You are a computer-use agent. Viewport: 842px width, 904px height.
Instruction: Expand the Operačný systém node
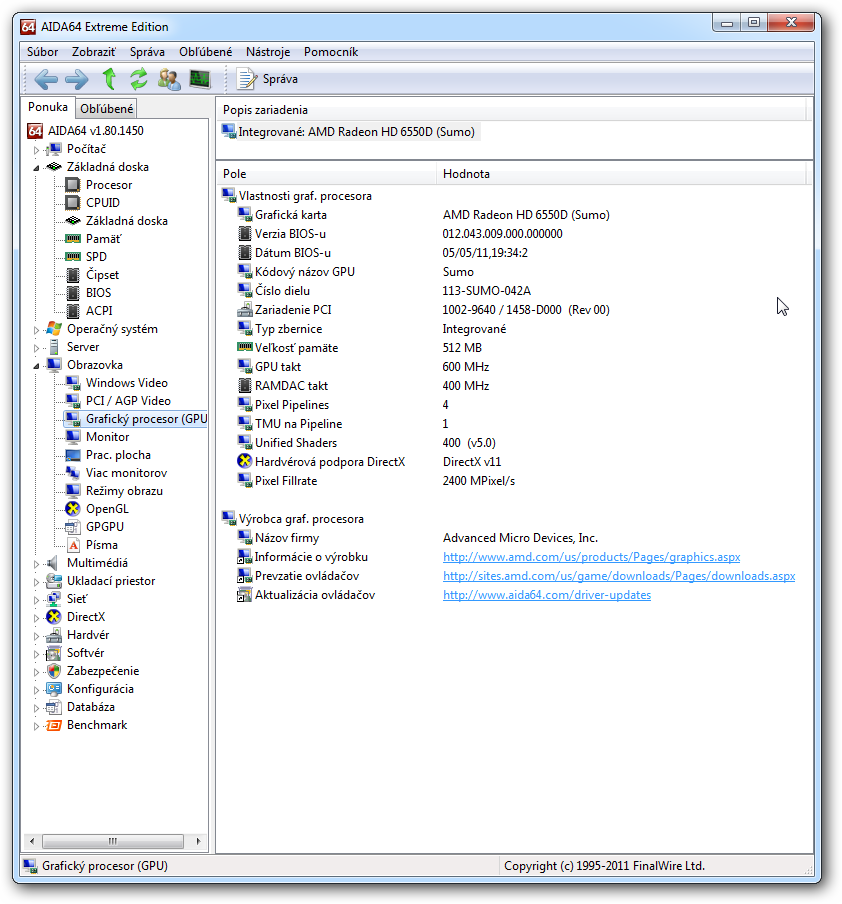coord(36,330)
